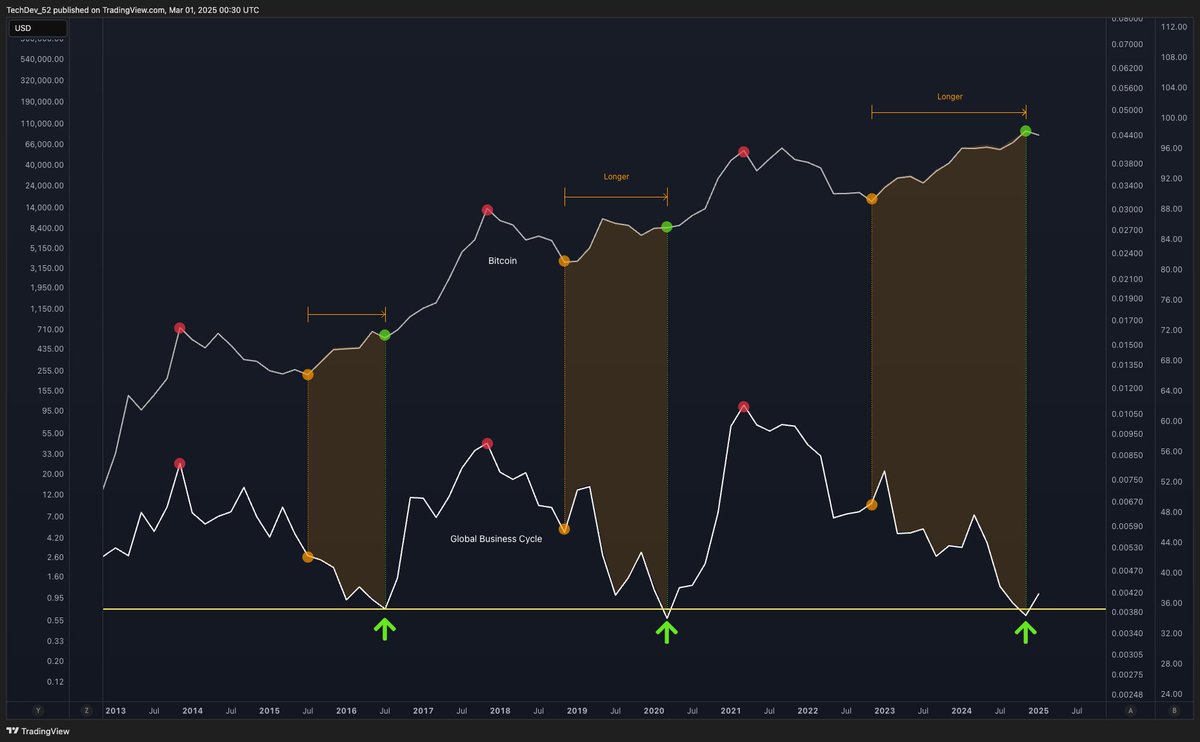Click the 2024 time axis label
This screenshot has height=742, width=1200.
pos(962,711)
